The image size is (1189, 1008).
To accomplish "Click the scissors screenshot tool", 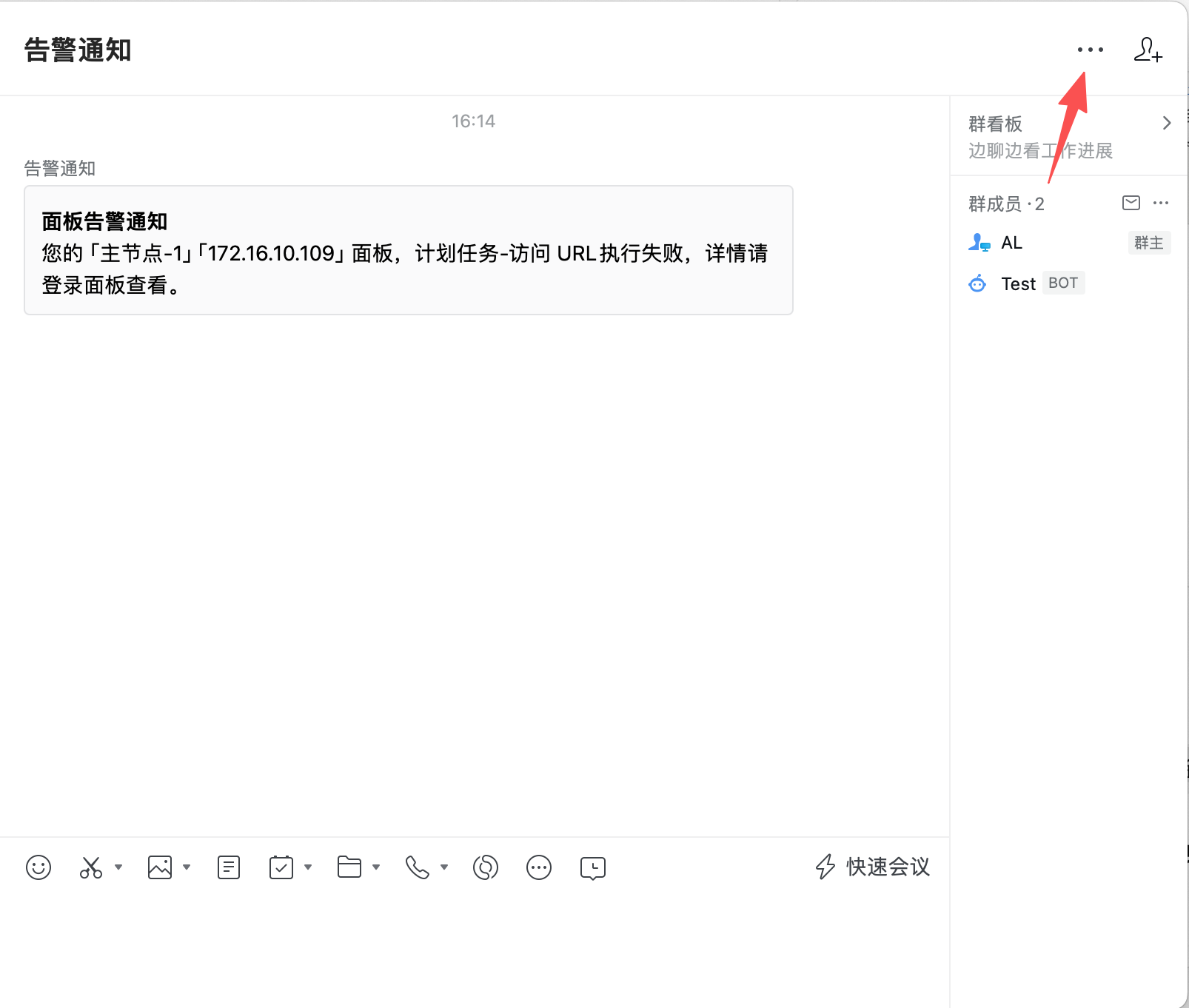I will pyautogui.click(x=90, y=867).
